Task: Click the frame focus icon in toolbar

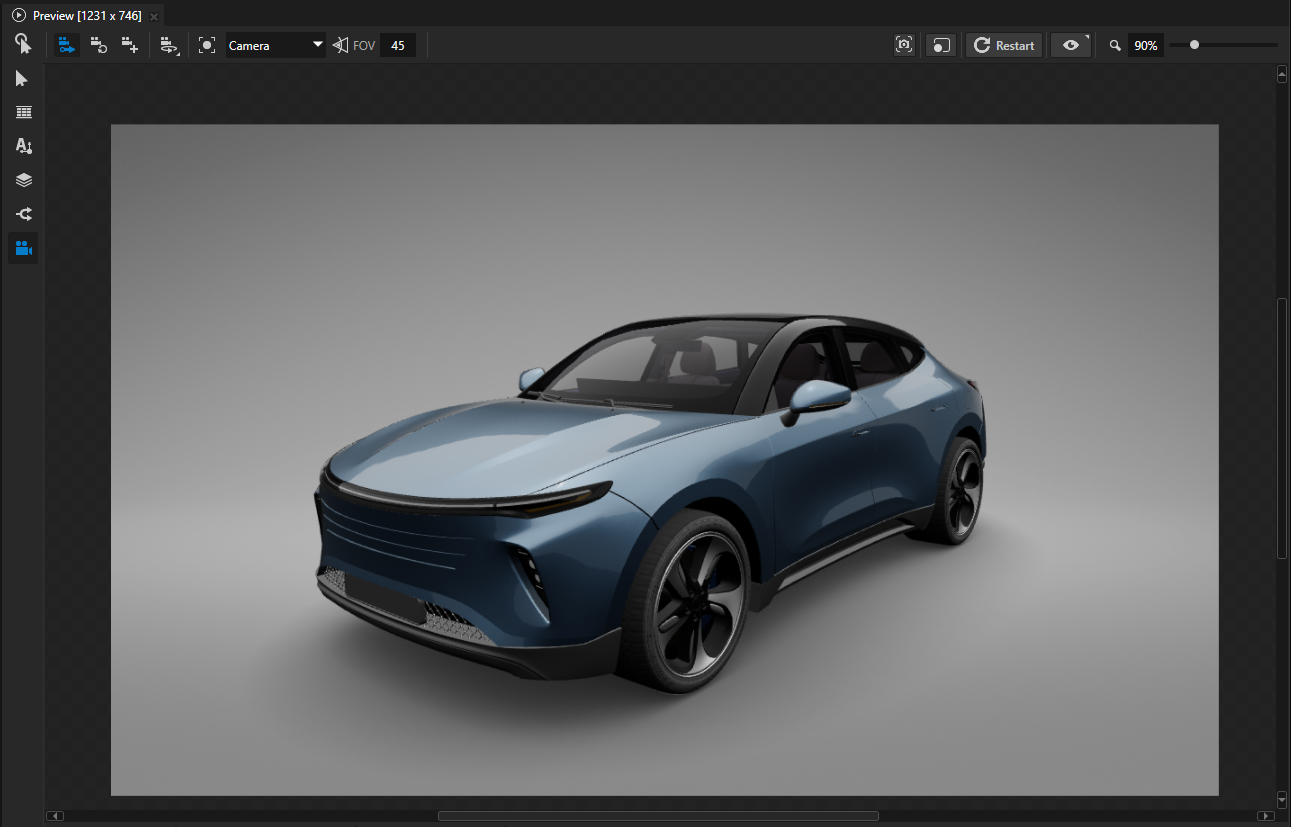Action: (206, 44)
